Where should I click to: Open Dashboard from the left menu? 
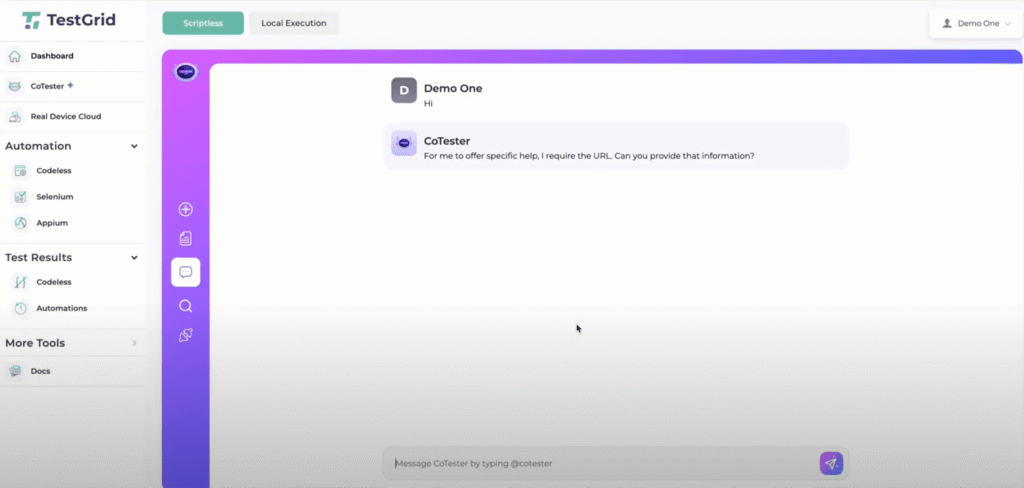(51, 56)
